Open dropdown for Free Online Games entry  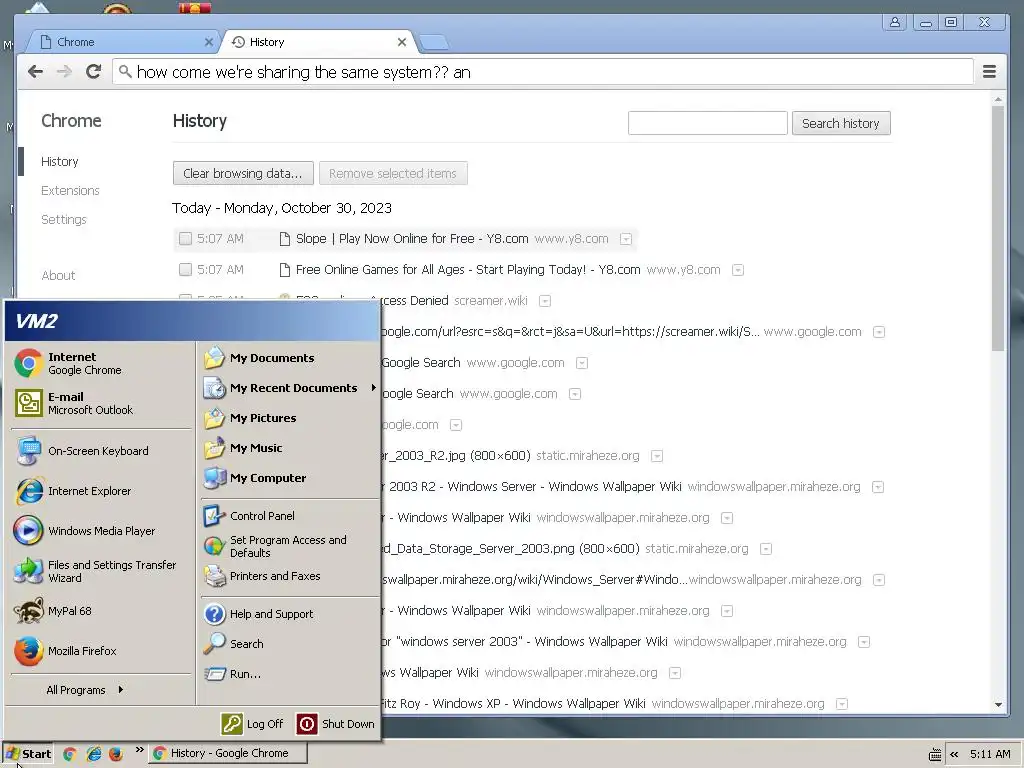point(738,270)
